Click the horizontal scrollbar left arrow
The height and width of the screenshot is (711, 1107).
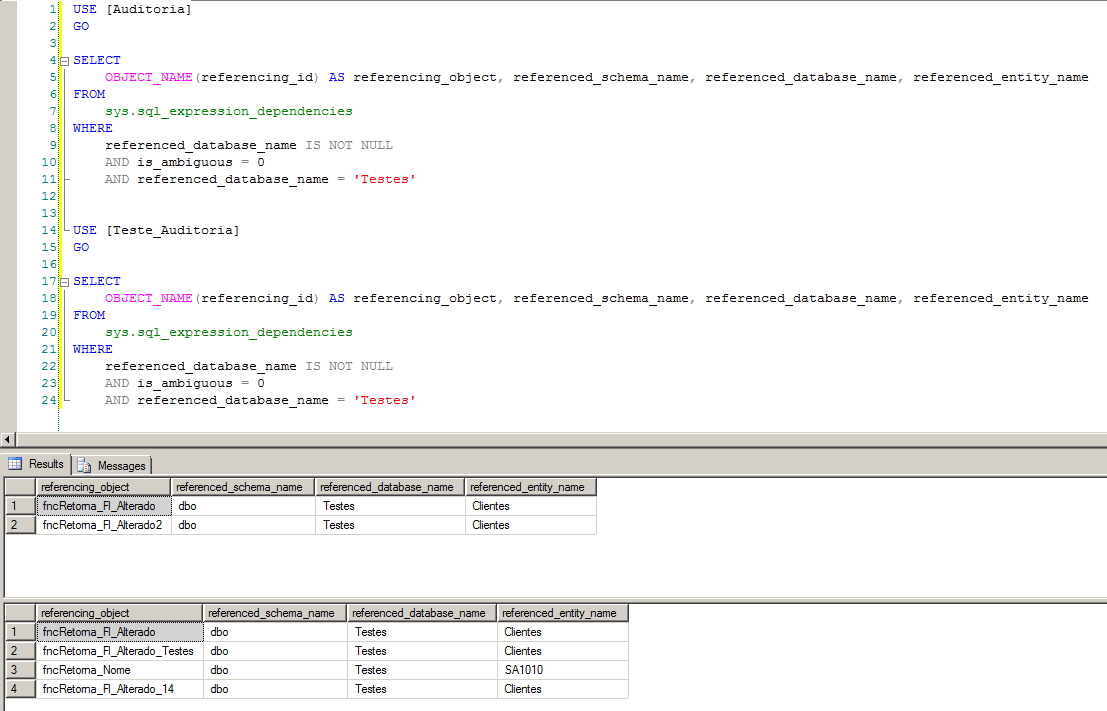(8, 439)
